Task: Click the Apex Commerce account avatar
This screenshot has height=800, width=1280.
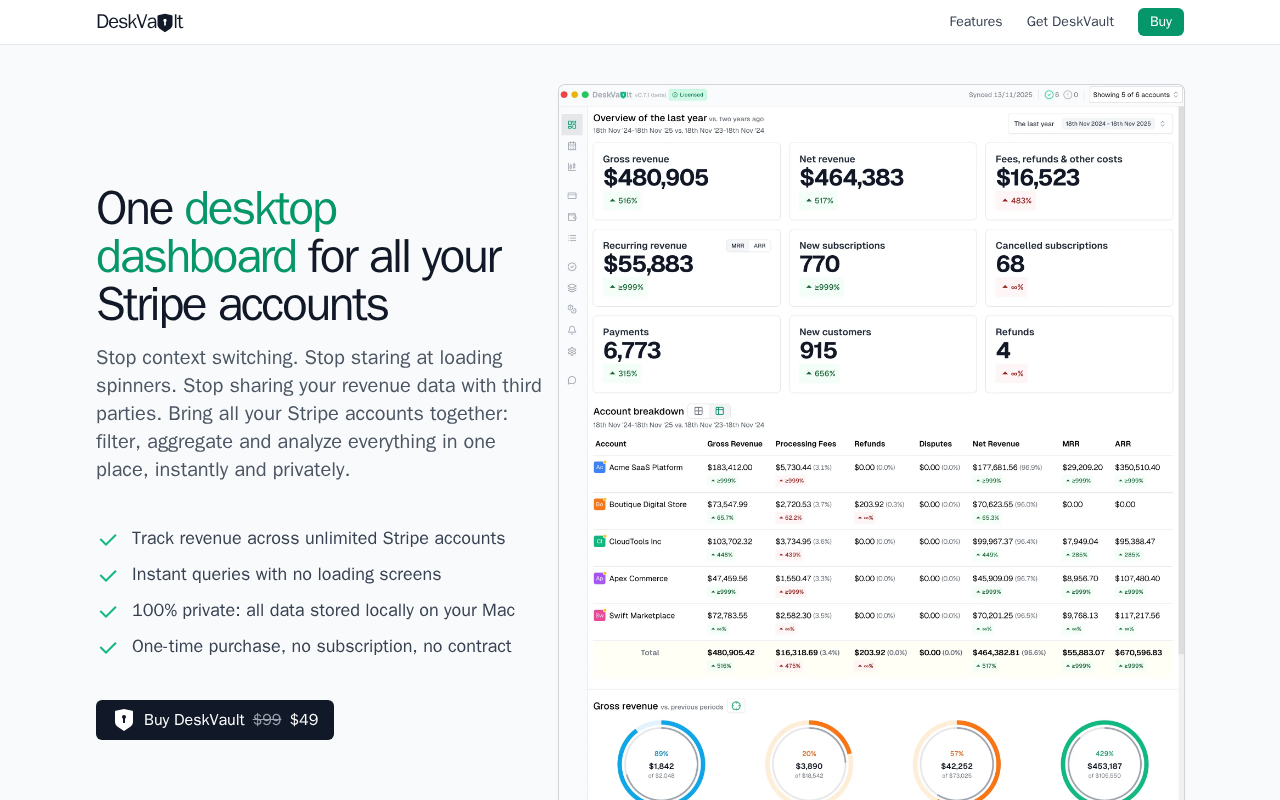Action: tap(600, 578)
